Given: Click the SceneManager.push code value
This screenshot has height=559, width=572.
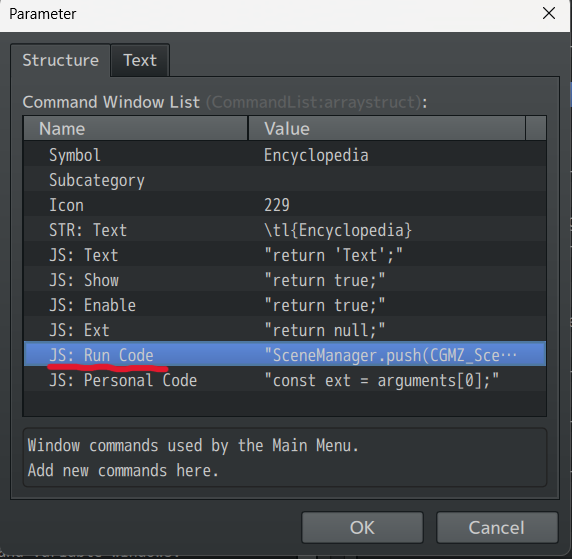Looking at the screenshot, I should click(390, 355).
